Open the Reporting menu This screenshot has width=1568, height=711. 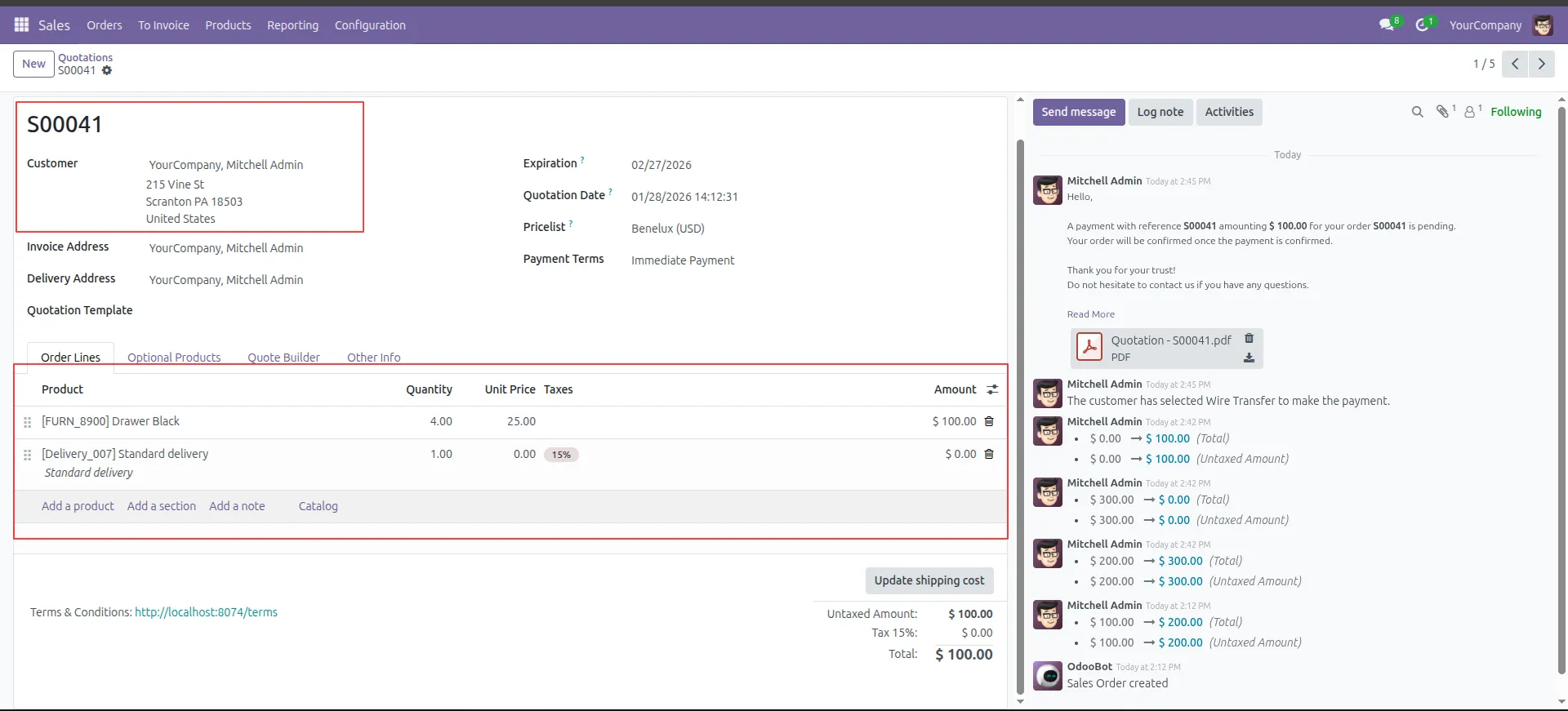[x=292, y=25]
